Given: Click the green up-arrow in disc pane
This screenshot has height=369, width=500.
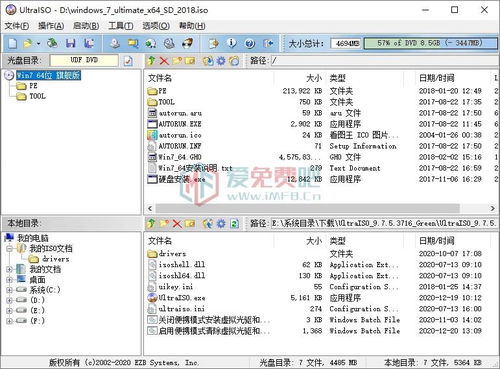Looking at the screenshot, I should click(x=151, y=61).
